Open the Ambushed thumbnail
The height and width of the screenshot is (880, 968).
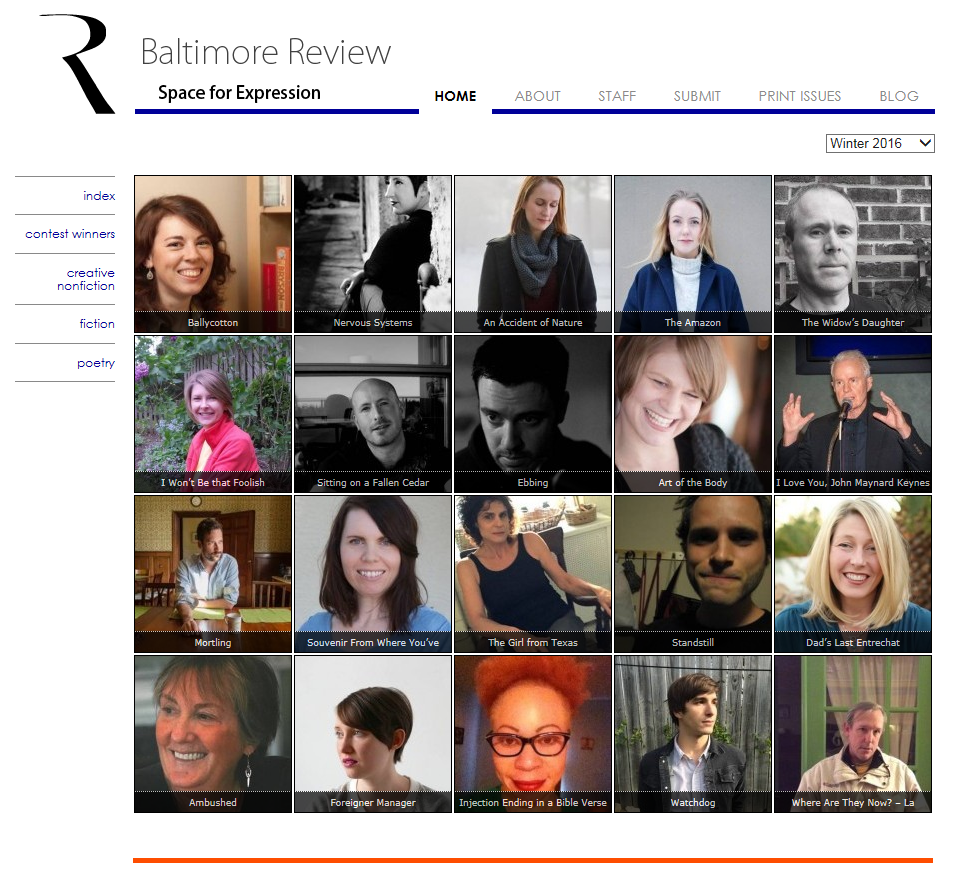point(212,734)
